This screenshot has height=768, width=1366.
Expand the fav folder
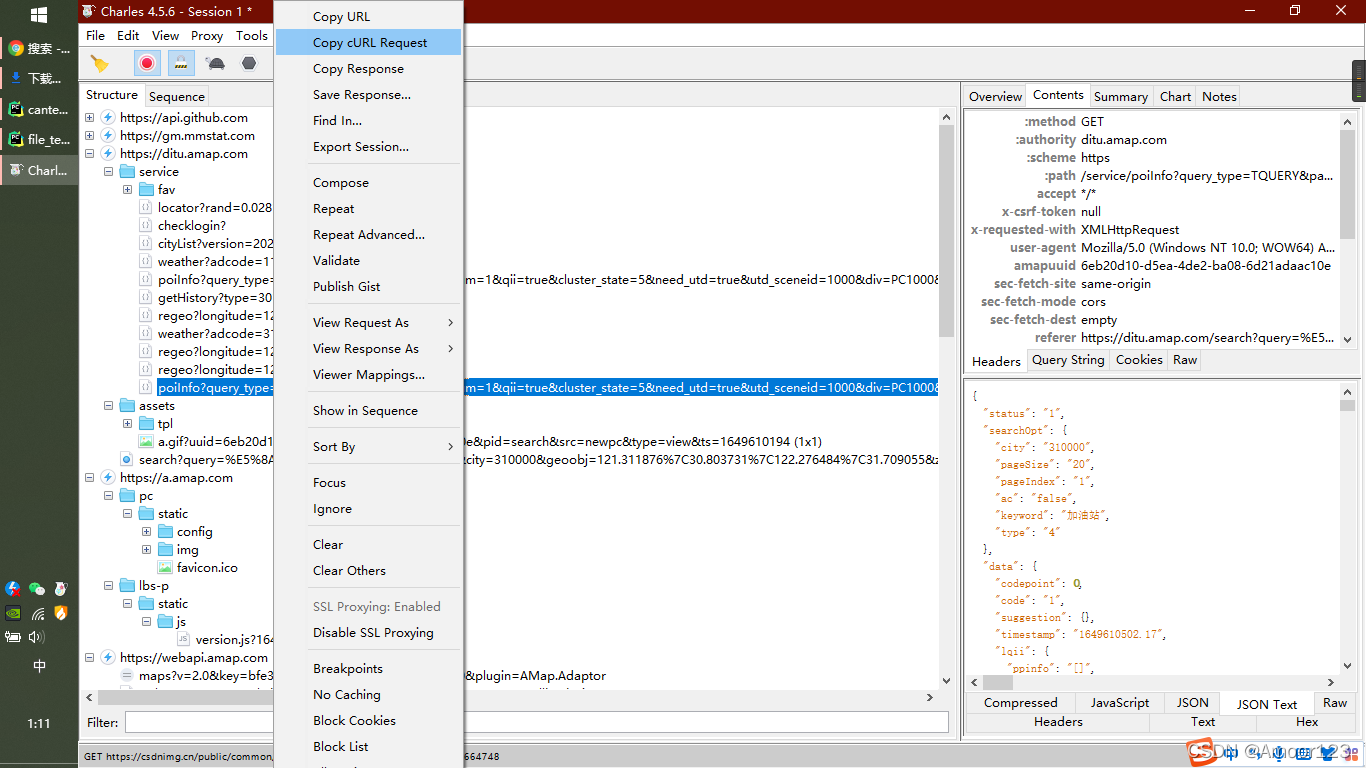[128, 190]
